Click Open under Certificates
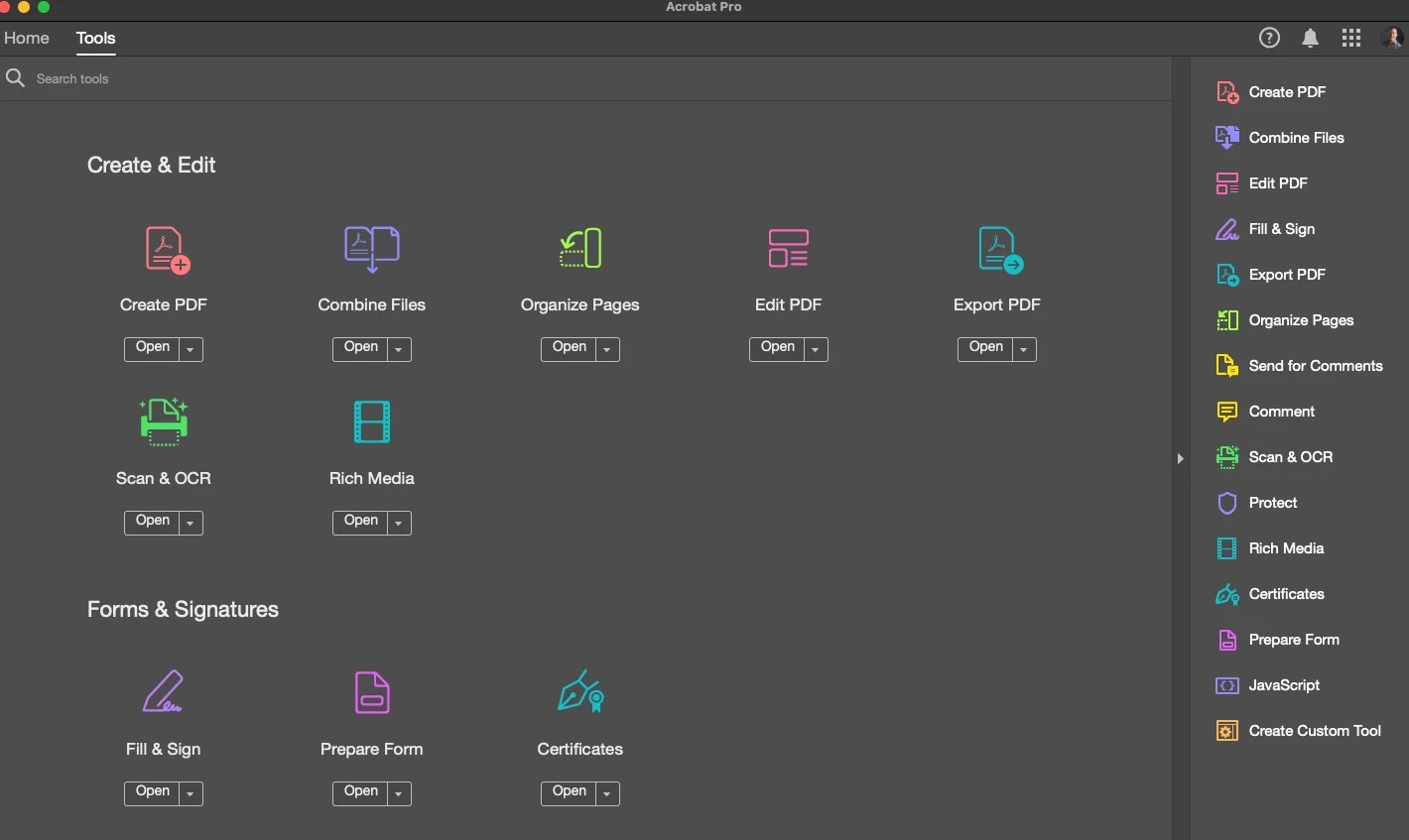 pyautogui.click(x=569, y=793)
